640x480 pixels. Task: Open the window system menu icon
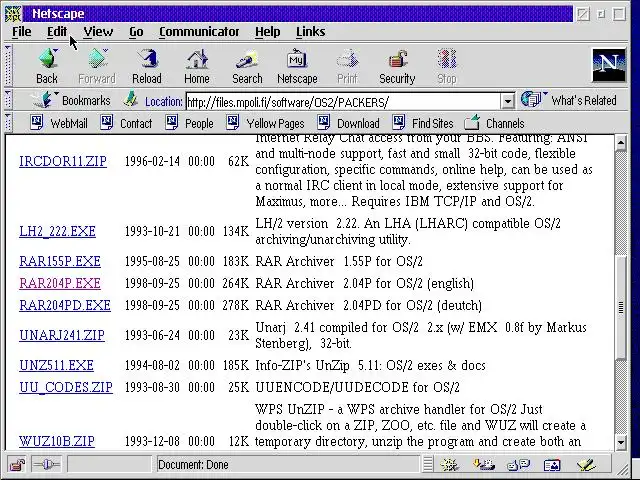(x=13, y=14)
